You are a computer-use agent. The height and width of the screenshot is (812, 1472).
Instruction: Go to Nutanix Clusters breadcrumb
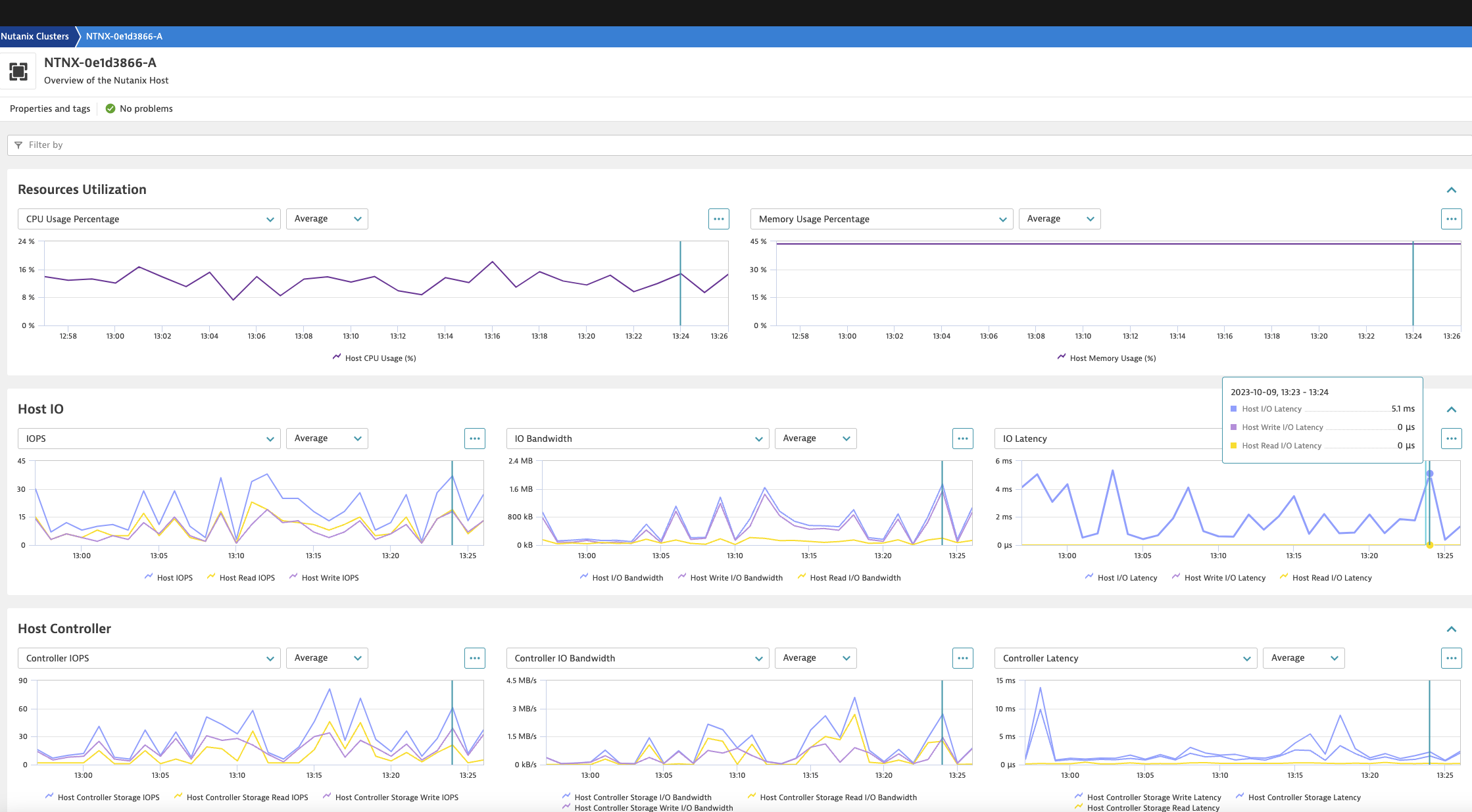coord(35,36)
